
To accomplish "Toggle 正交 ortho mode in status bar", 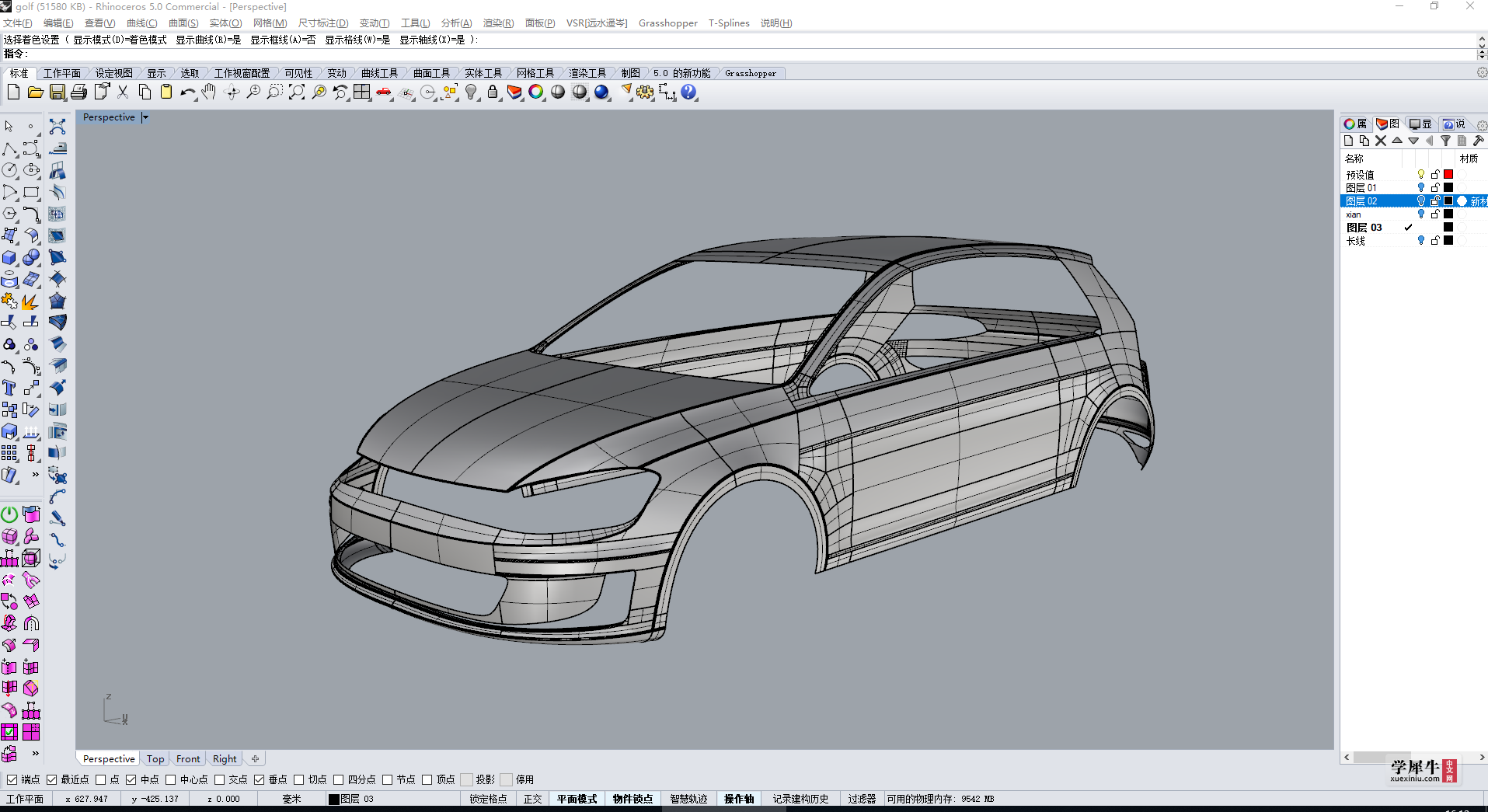I will click(532, 799).
